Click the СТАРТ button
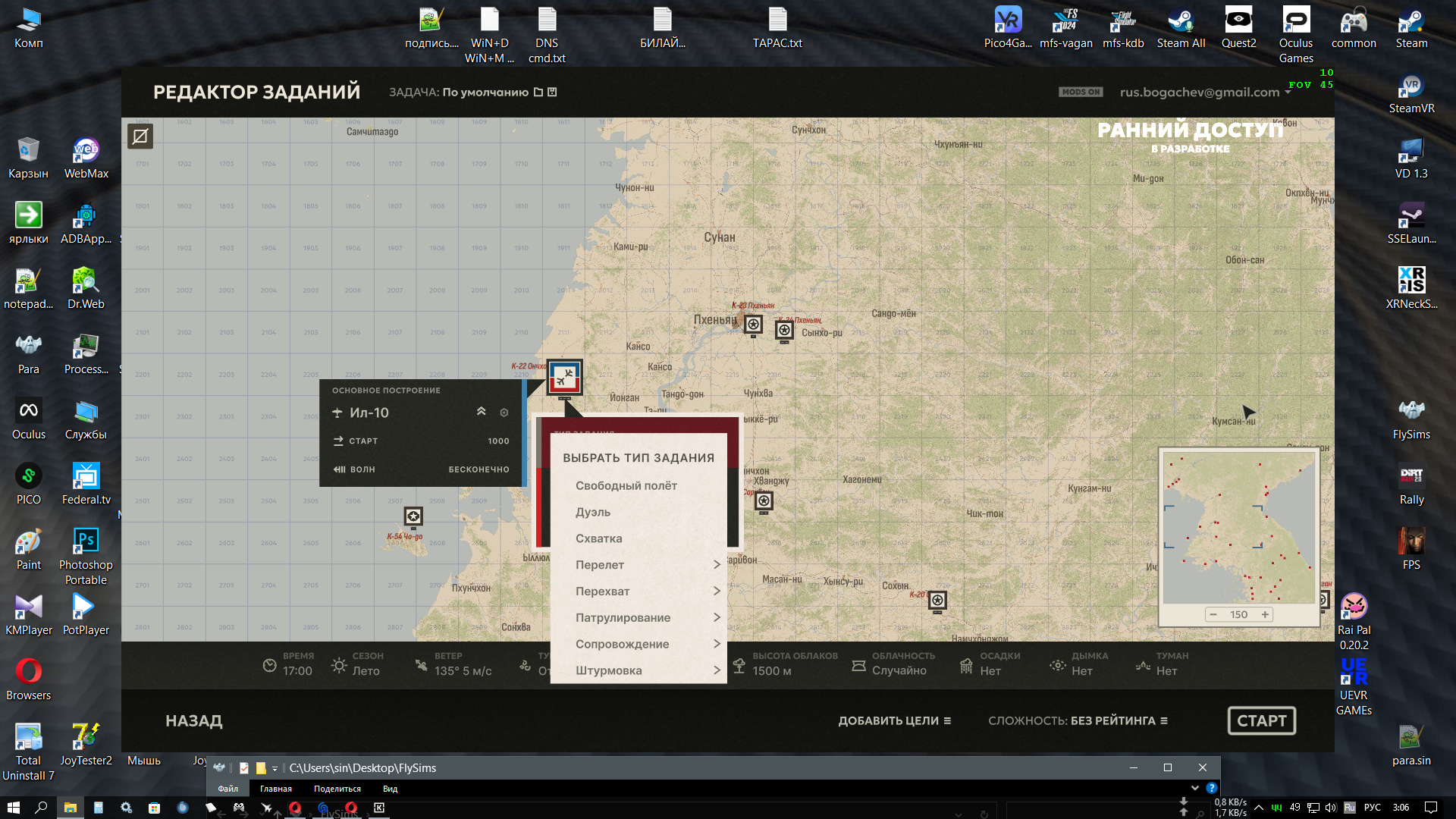The width and height of the screenshot is (1456, 819). tap(1262, 720)
